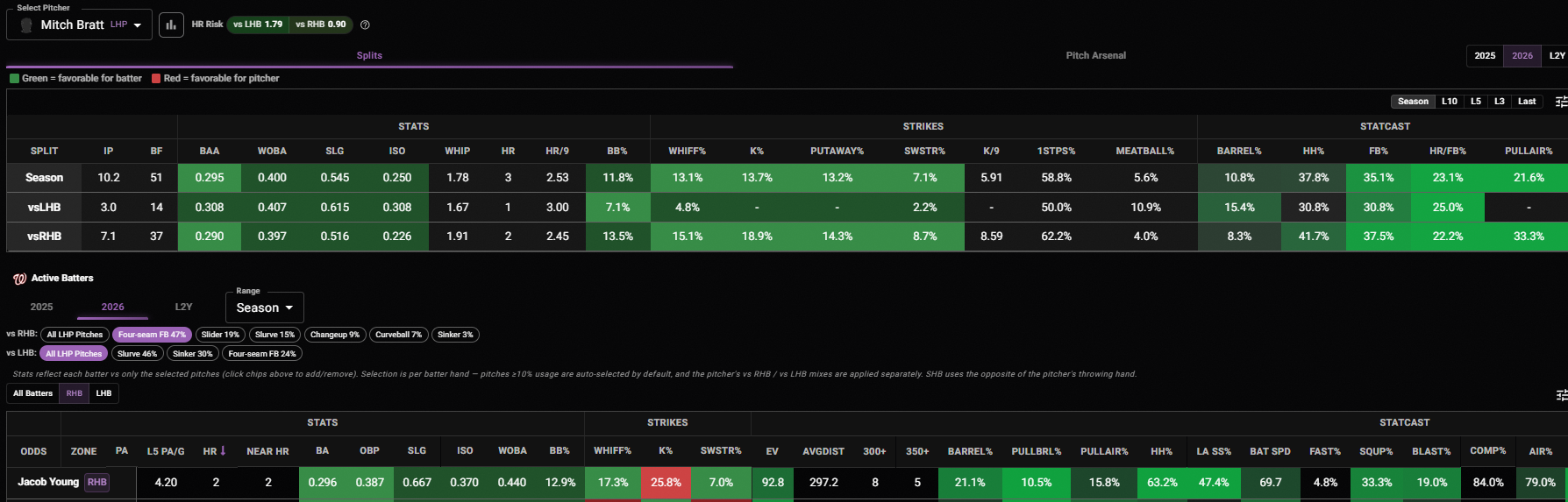The image size is (1568, 502).
Task: Choose the L10 split range button
Action: coord(1449,102)
